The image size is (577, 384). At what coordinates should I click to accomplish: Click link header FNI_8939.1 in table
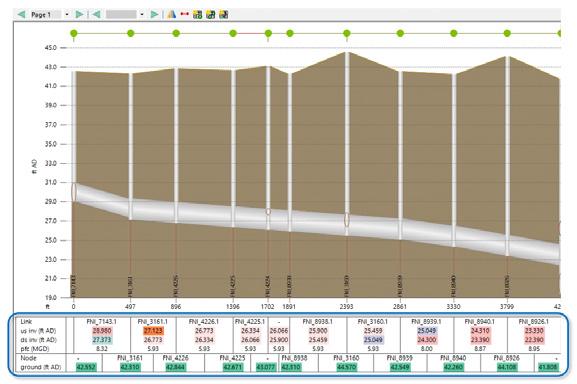[x=426, y=321]
